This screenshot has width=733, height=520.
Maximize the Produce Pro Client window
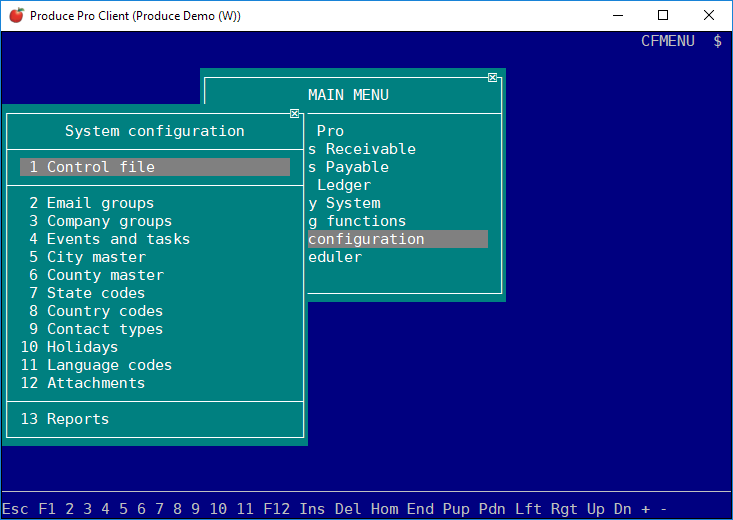click(x=663, y=15)
